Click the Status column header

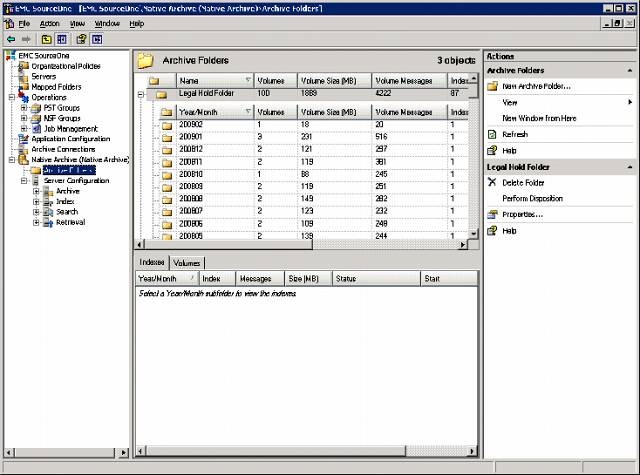376,278
